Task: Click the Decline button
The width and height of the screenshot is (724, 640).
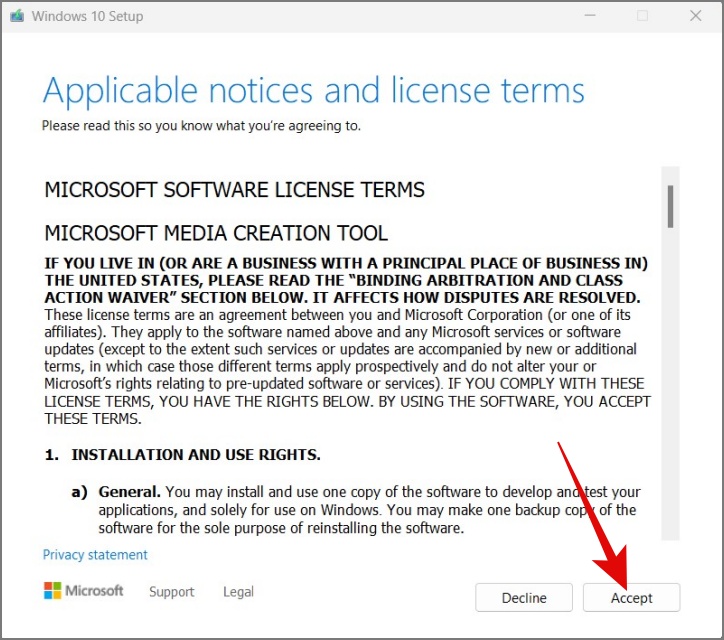Action: tap(524, 598)
